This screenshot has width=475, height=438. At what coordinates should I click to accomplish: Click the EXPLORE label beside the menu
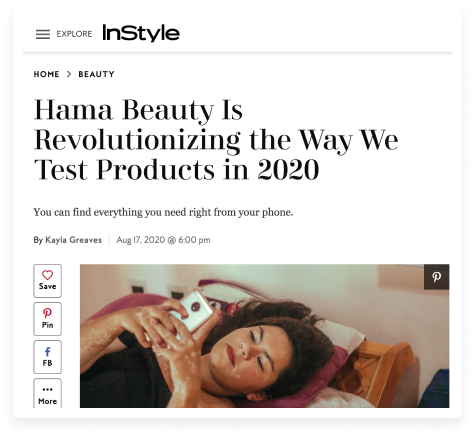pyautogui.click(x=74, y=34)
